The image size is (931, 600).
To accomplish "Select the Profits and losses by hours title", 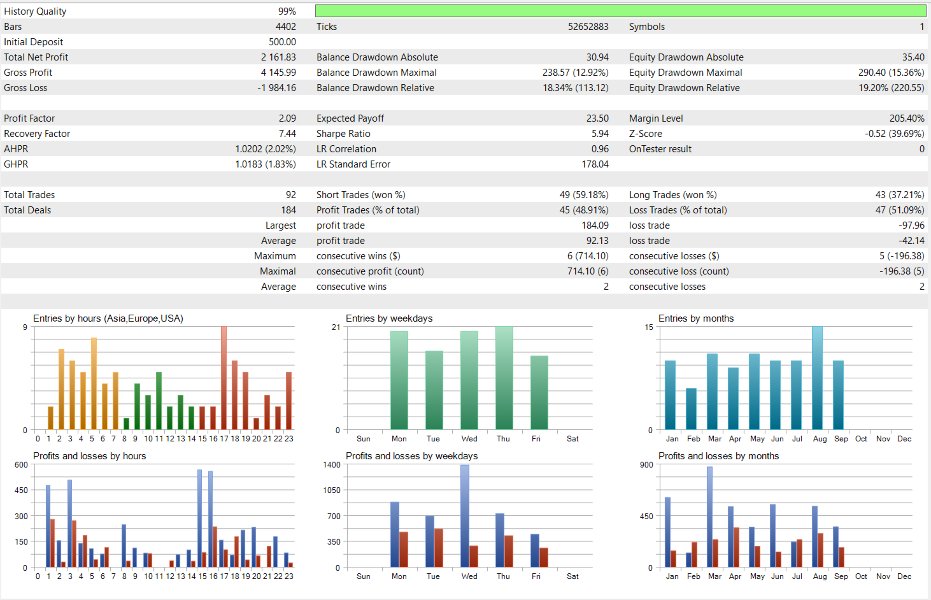I will tap(90, 456).
